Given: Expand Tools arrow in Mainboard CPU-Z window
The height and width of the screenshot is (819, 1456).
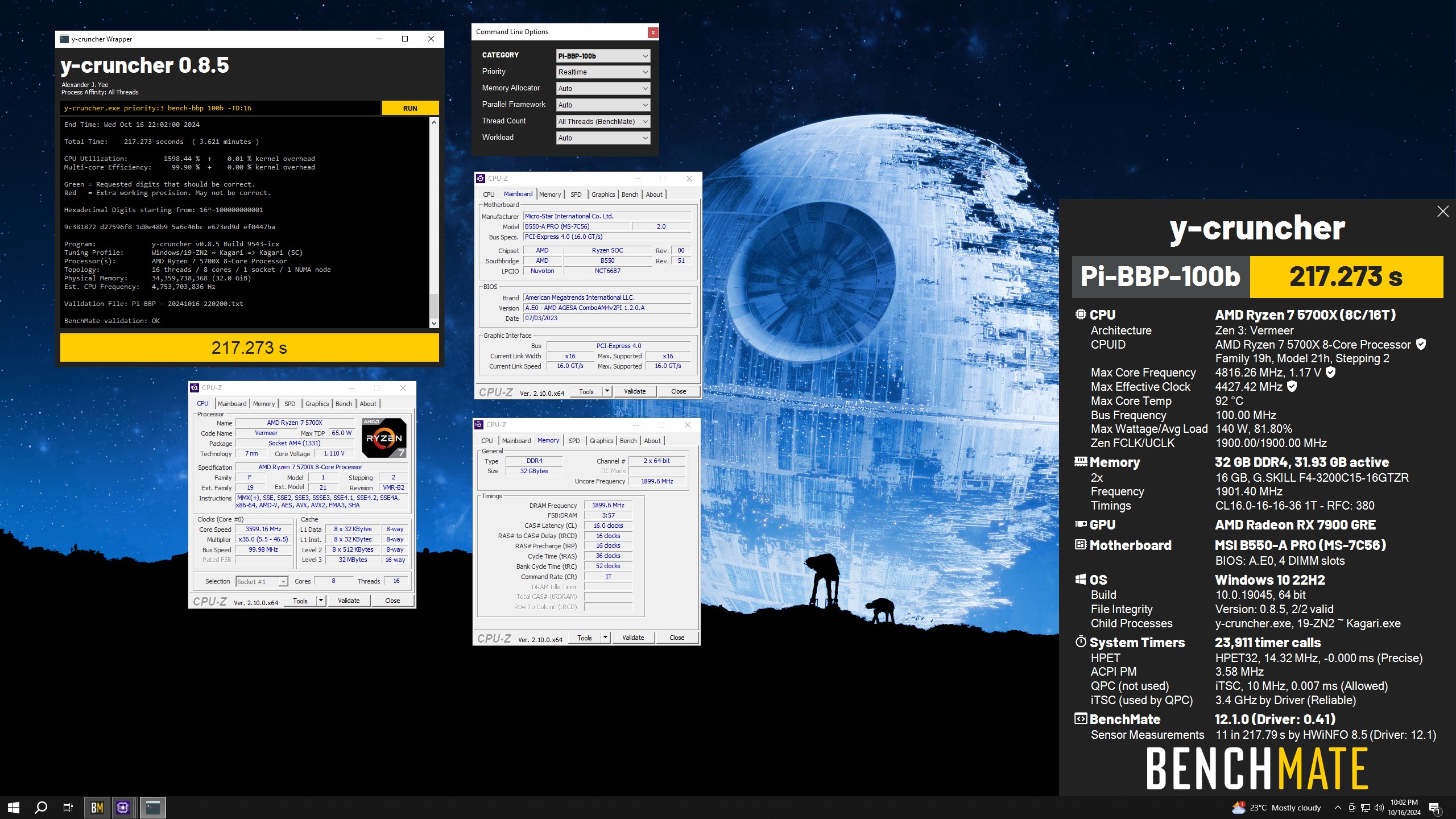Looking at the screenshot, I should [607, 391].
